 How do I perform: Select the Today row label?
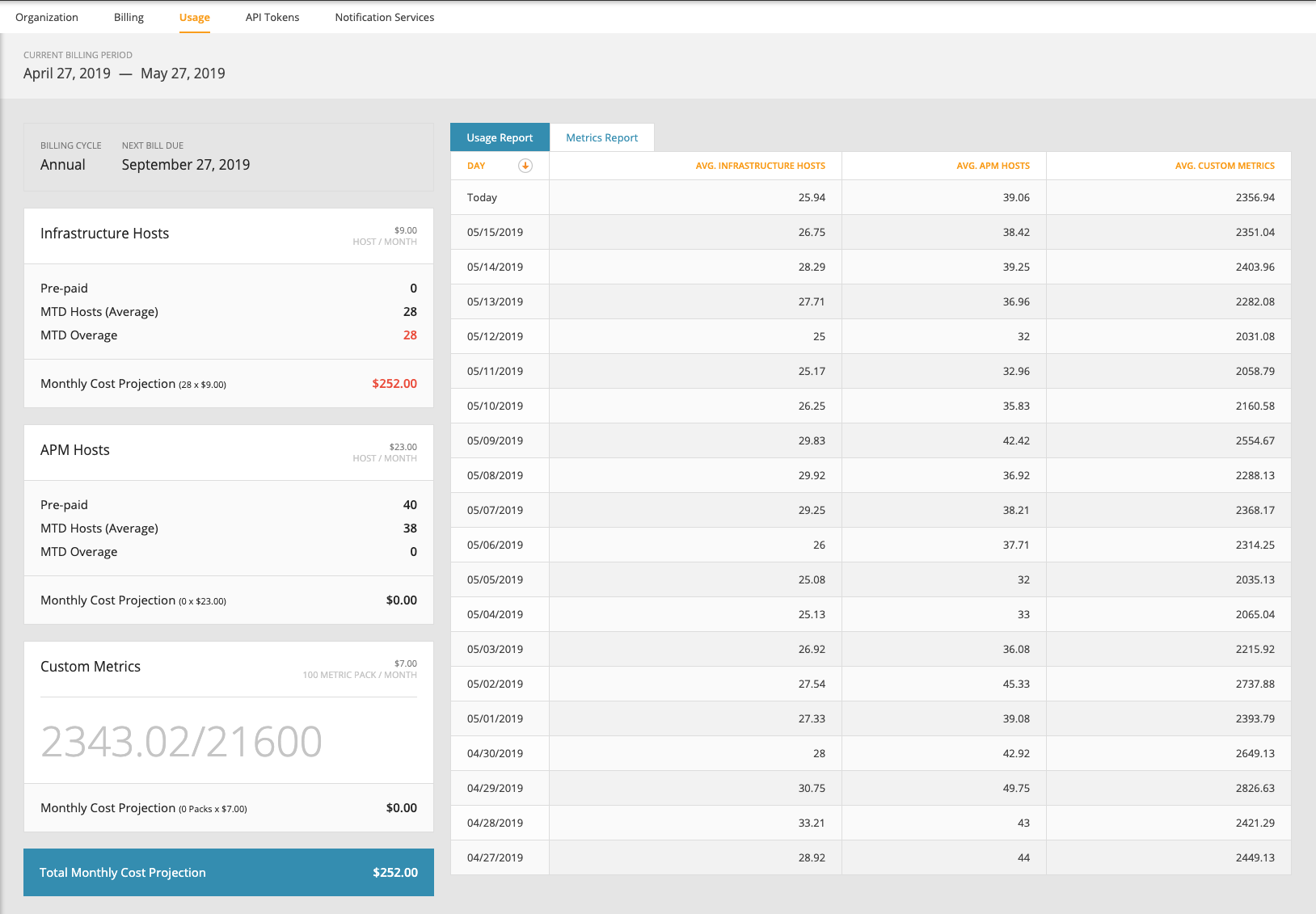point(482,197)
